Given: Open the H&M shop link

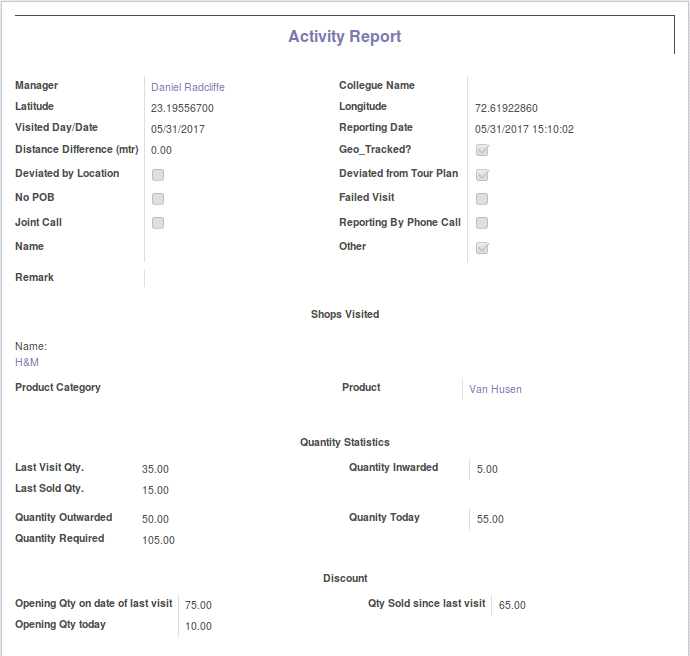Looking at the screenshot, I should [x=27, y=362].
